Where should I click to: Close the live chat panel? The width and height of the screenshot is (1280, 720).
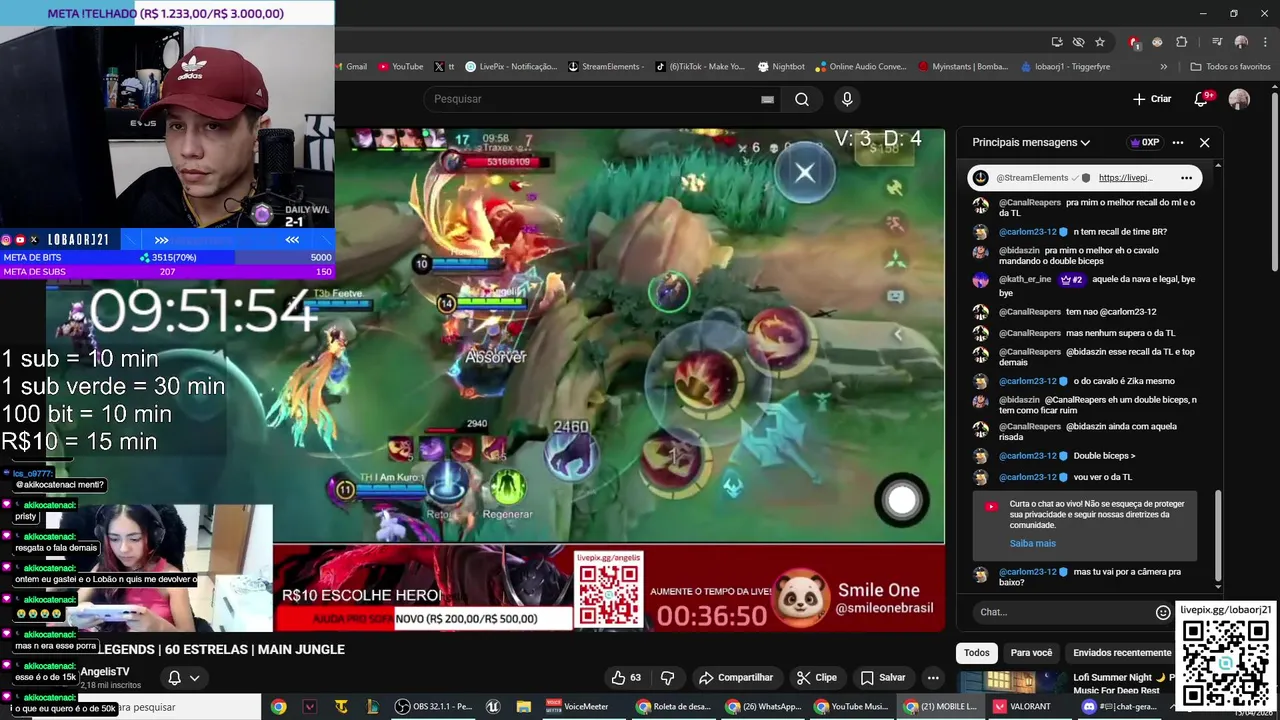pyautogui.click(x=1204, y=142)
